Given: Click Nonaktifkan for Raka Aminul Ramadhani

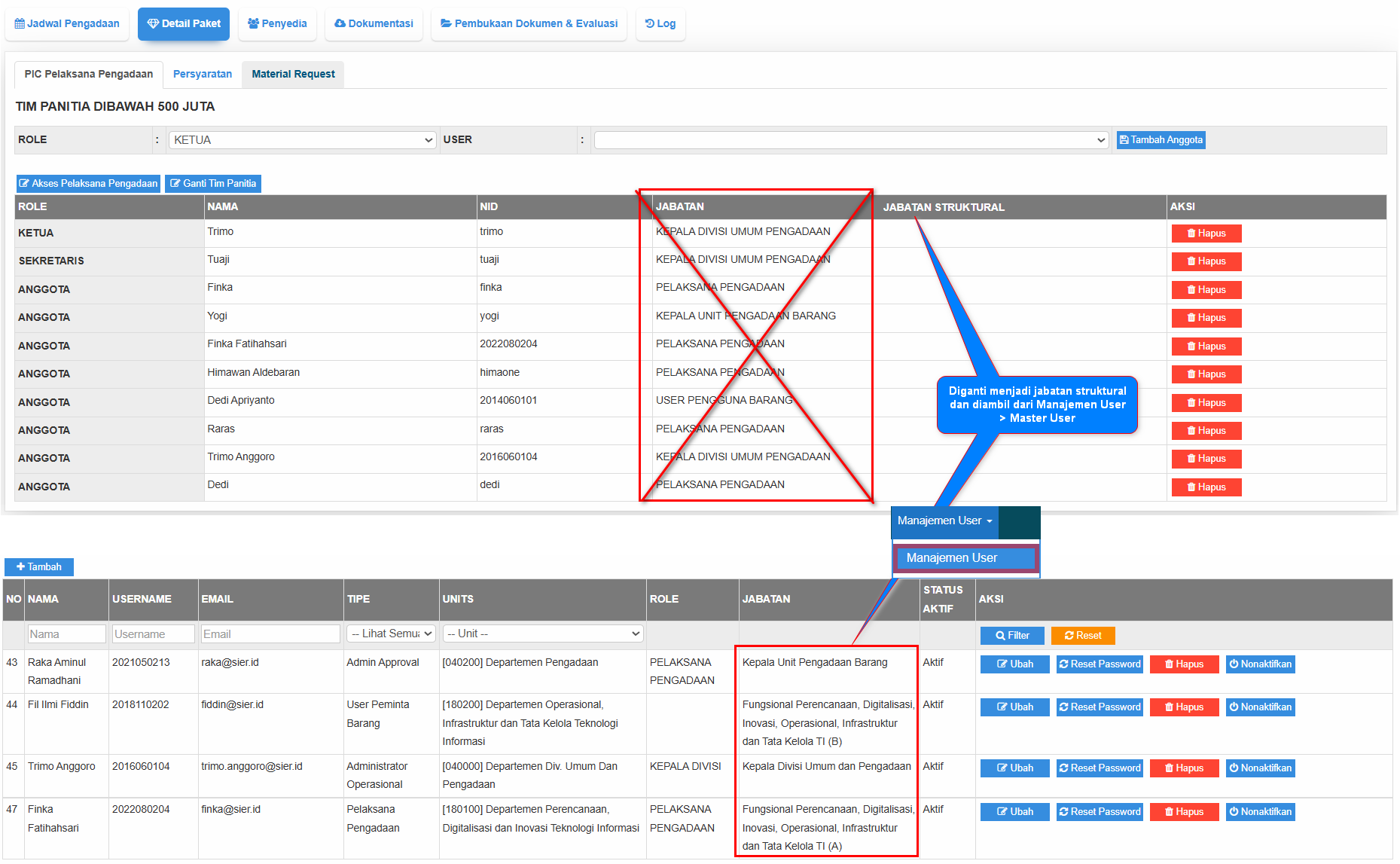Looking at the screenshot, I should tap(1260, 664).
